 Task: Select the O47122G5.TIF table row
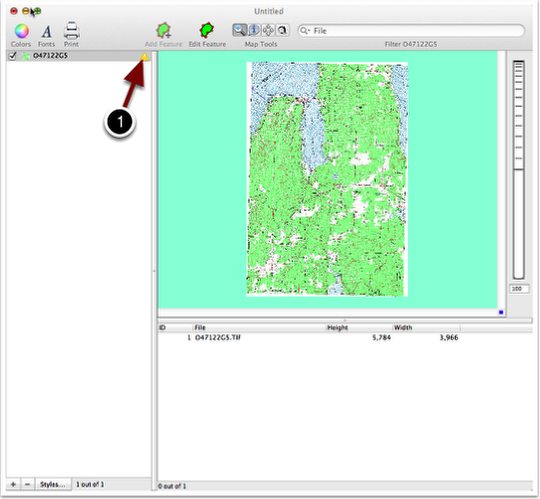344,337
